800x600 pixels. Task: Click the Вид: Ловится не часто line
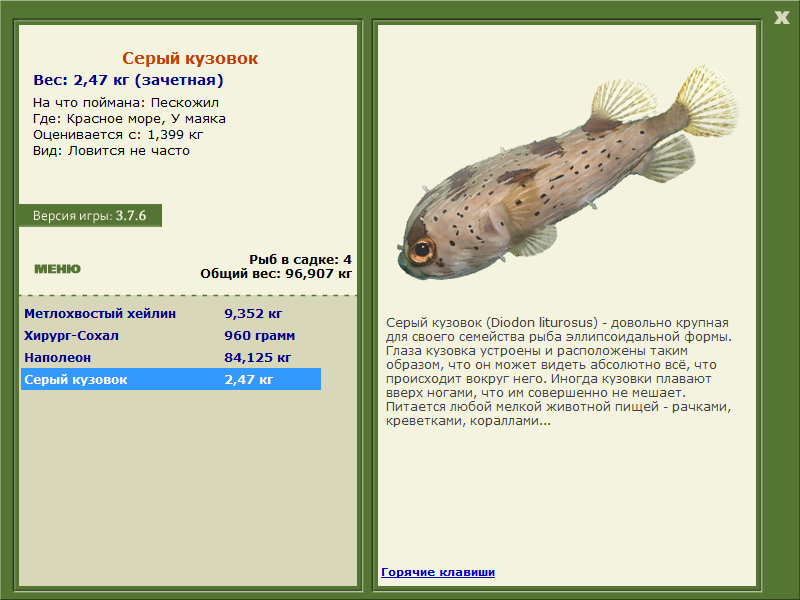[x=111, y=151]
